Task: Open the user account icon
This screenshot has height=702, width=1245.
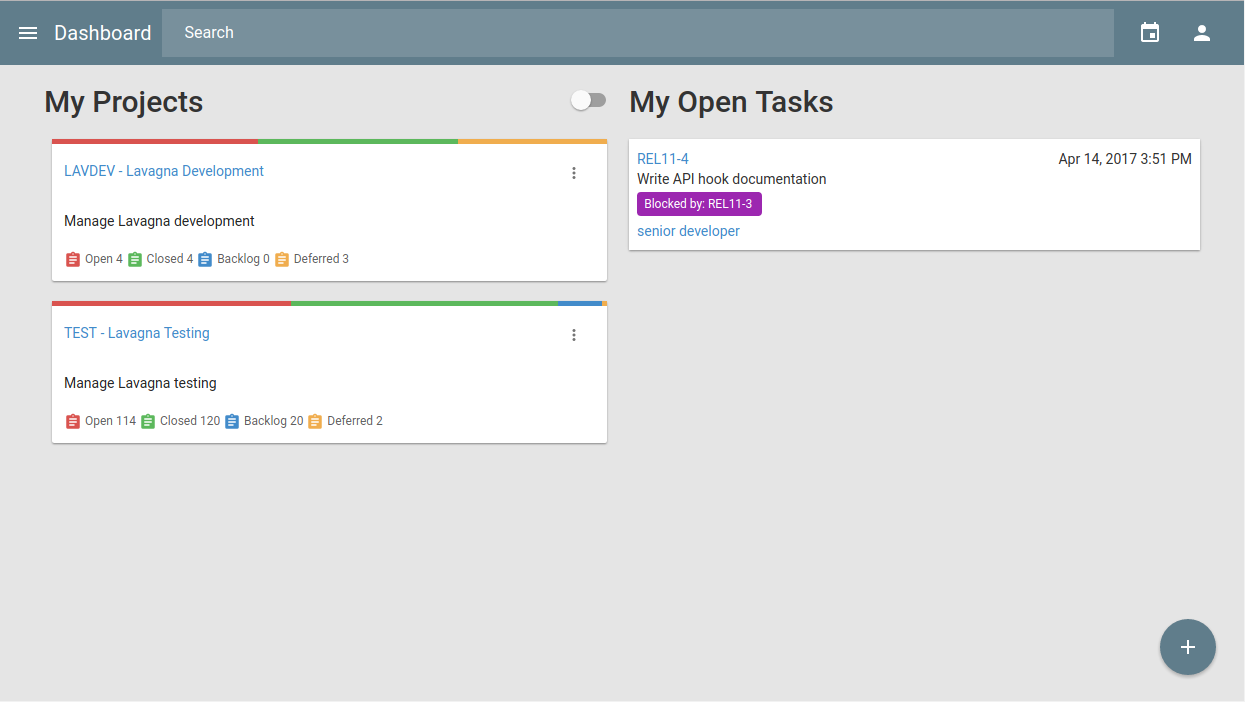Action: [x=1202, y=33]
